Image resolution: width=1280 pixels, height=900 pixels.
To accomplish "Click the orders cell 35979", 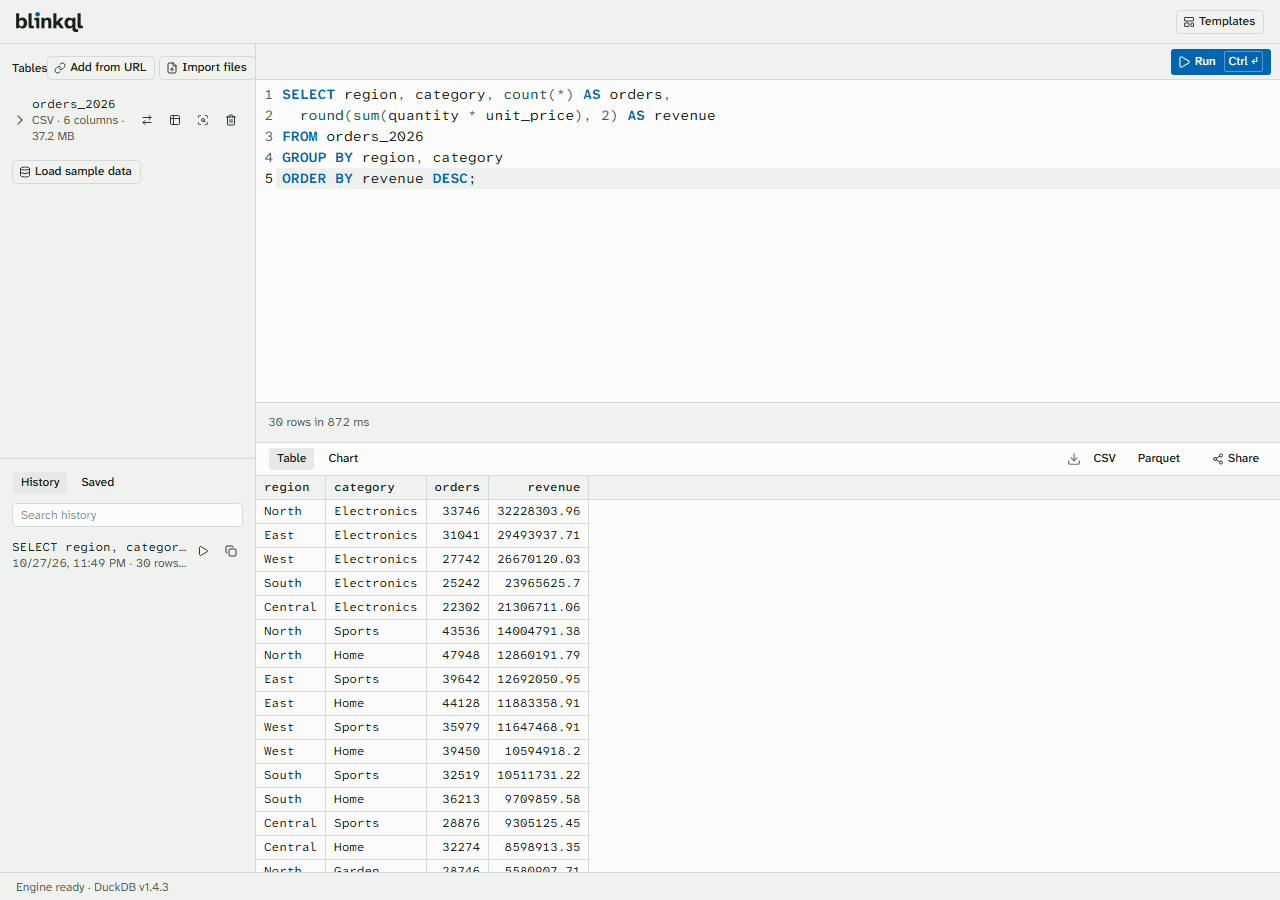I will tap(457, 728).
